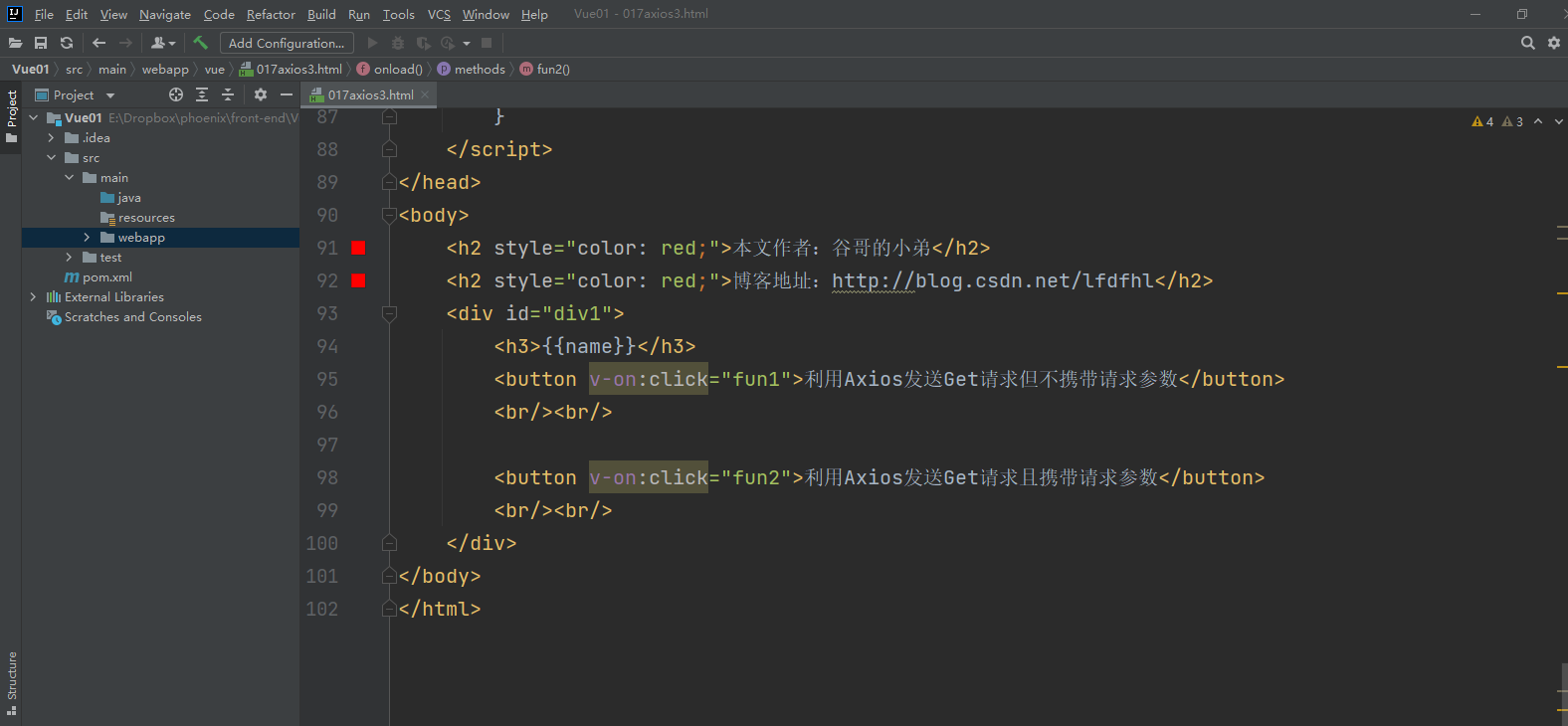Fold the closing html tag at line 102
This screenshot has height=726, width=1568.
(389, 609)
